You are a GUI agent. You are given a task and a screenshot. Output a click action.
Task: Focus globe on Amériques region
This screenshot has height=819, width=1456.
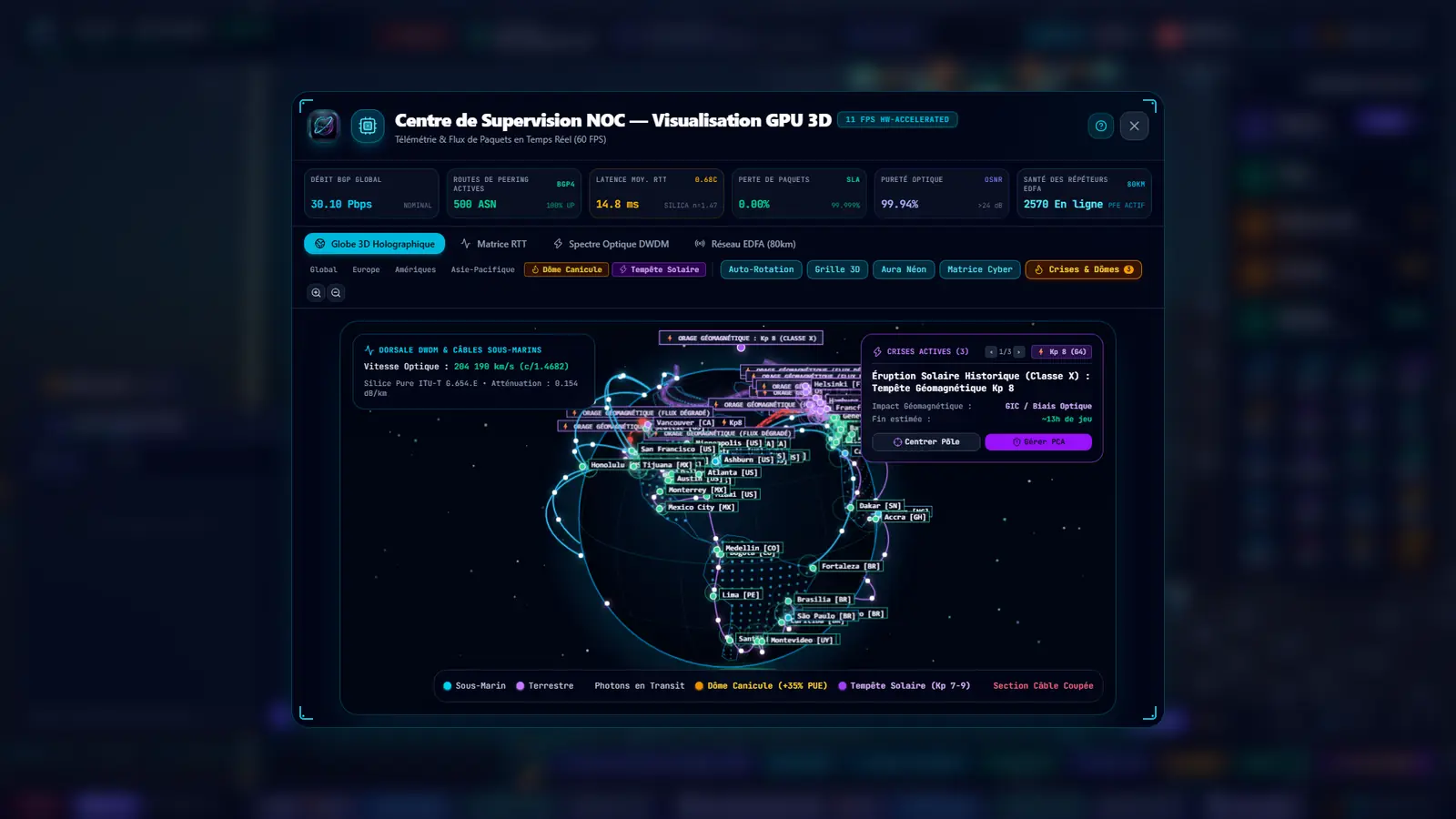click(x=415, y=269)
